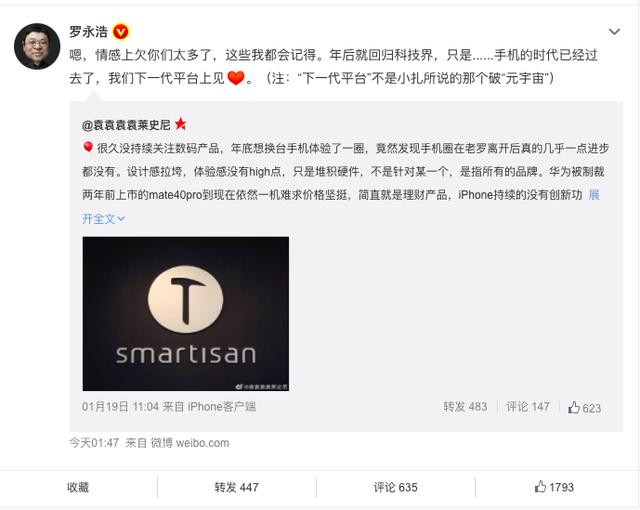
Task: View quoted post comments 评论 147
Action: pos(528,406)
